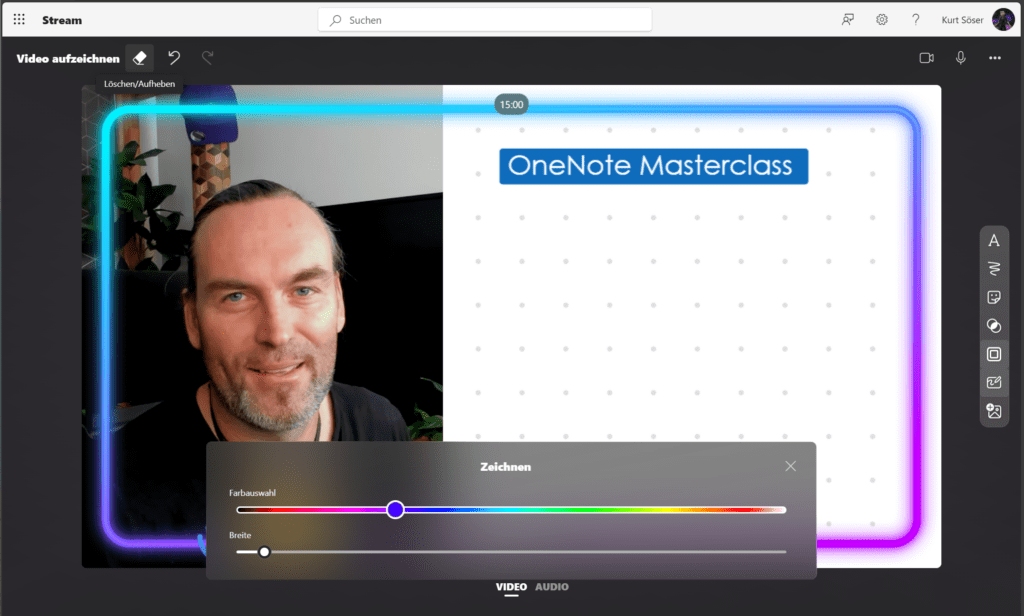This screenshot has width=1024, height=616.
Task: Open the frame tool
Action: pos(994,354)
